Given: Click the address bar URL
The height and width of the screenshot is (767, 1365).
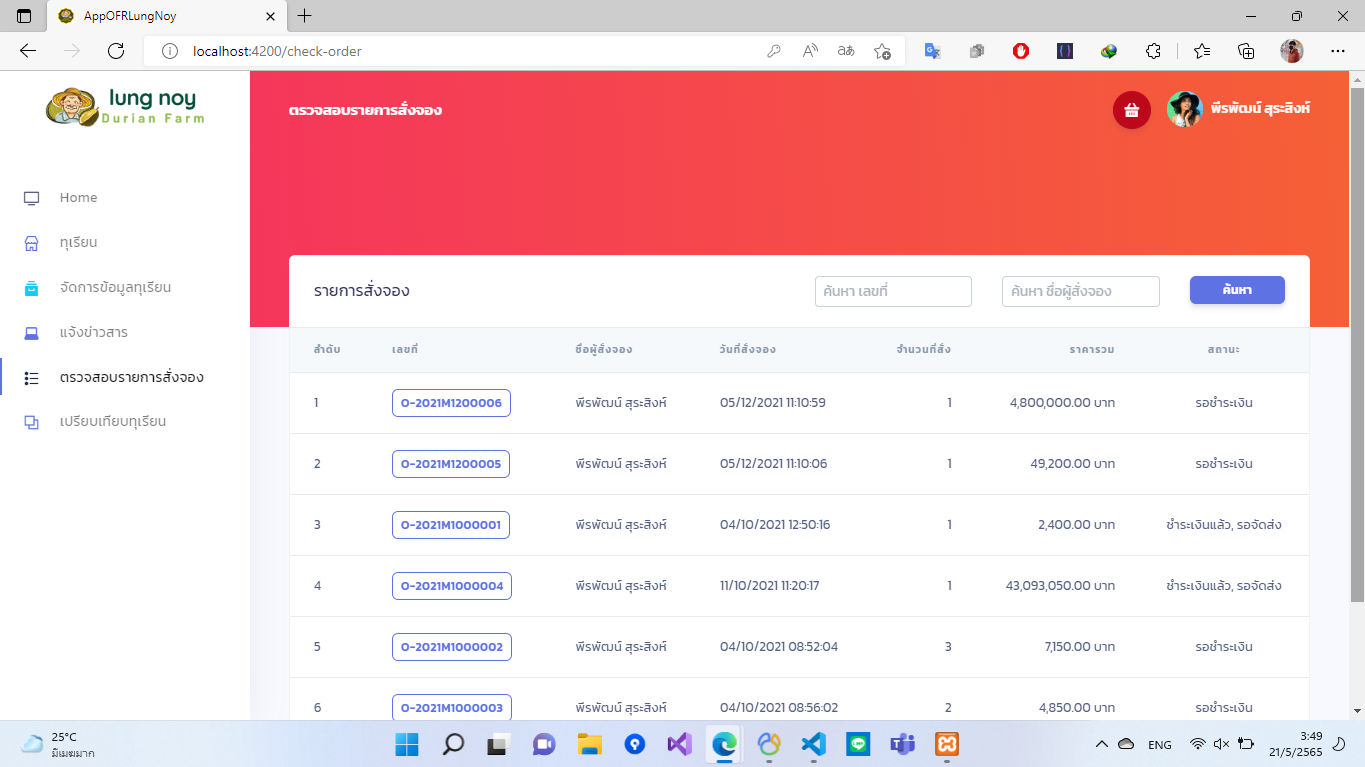Looking at the screenshot, I should [x=277, y=51].
